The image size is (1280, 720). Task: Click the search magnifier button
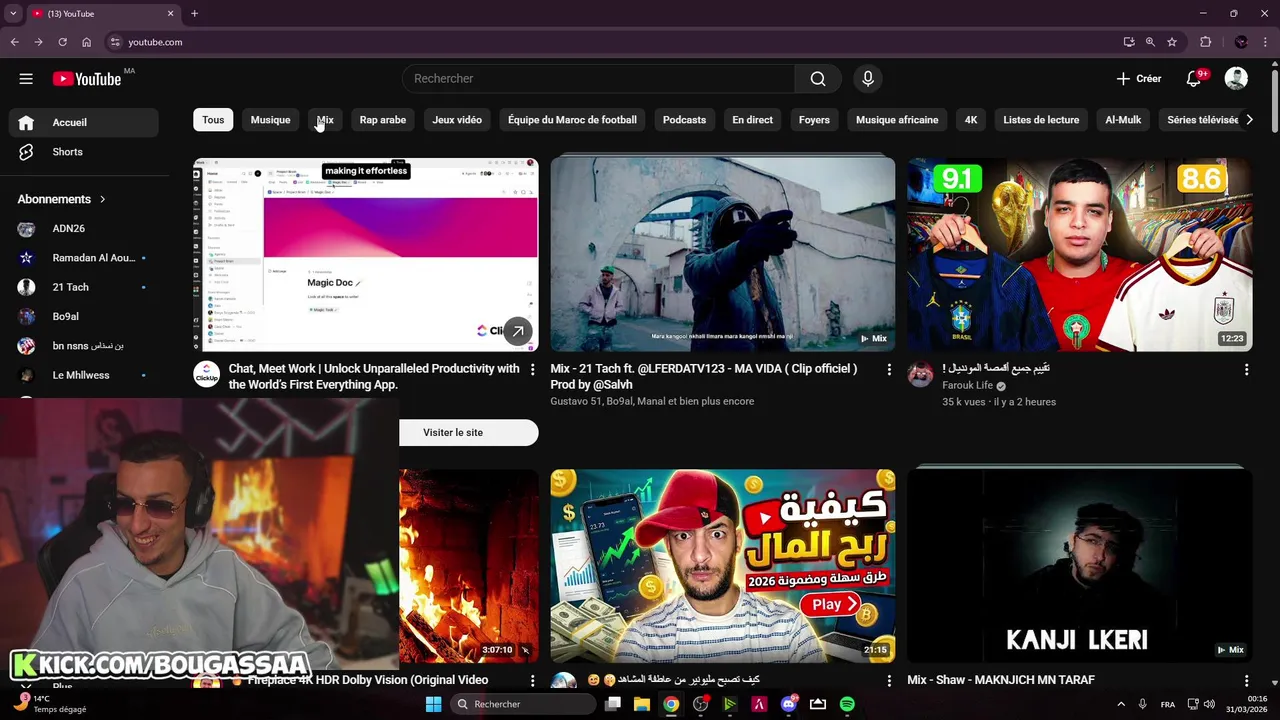point(818,79)
